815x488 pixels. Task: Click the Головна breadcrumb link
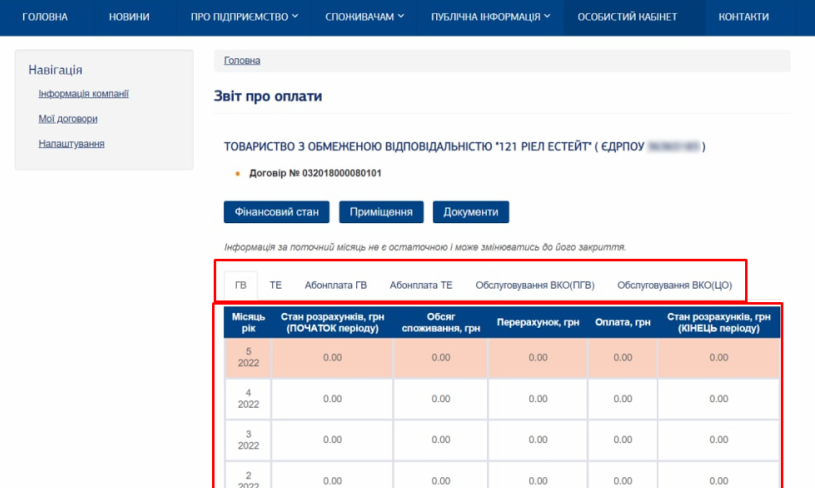242,61
